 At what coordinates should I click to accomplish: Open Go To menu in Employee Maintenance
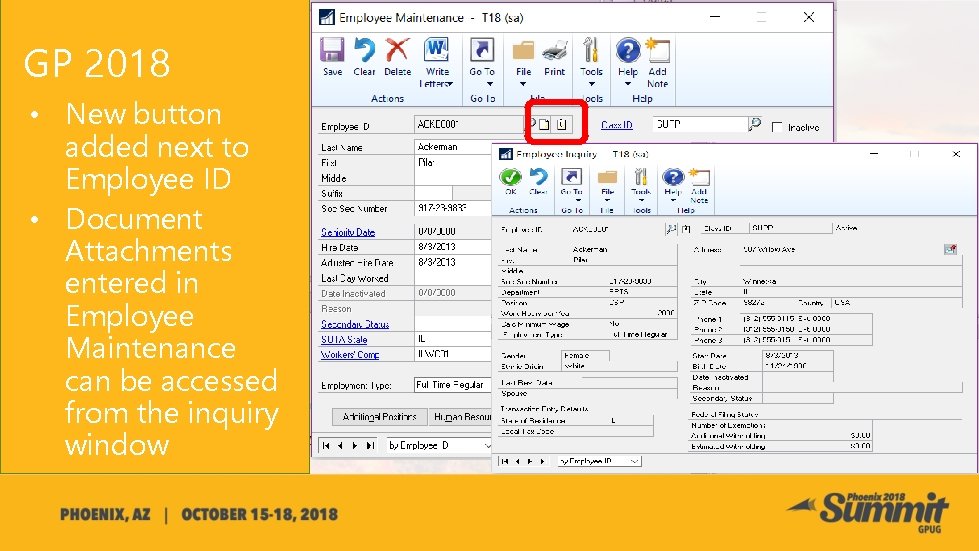481,61
